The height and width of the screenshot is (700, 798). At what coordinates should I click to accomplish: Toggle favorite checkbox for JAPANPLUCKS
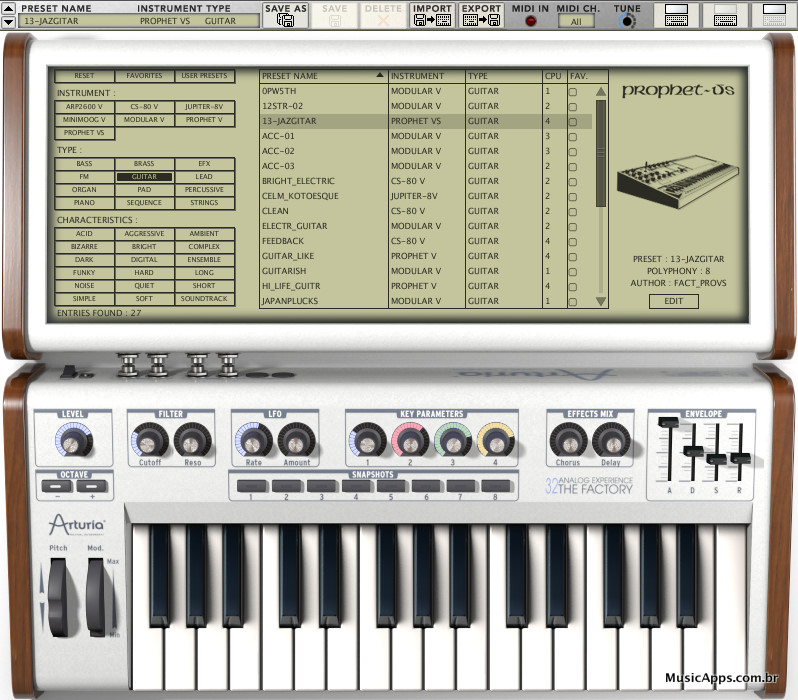[573, 302]
